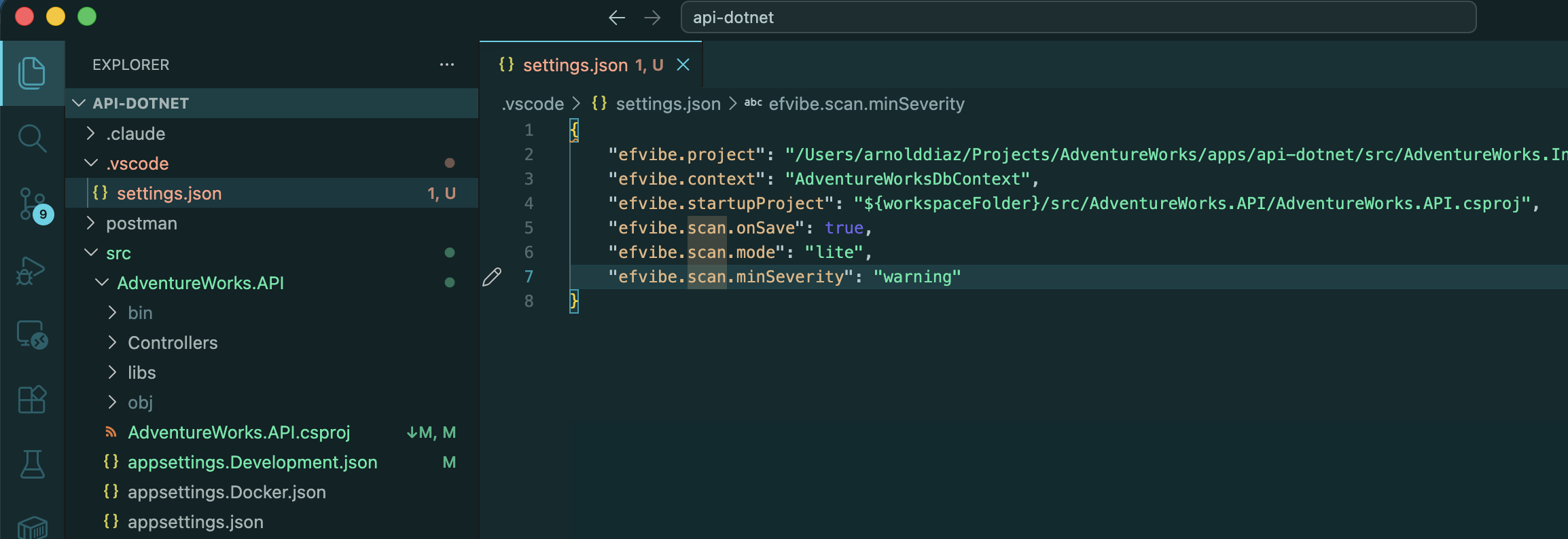1568x539 pixels.
Task: Open appsettings.Development.json file
Action: (272, 462)
